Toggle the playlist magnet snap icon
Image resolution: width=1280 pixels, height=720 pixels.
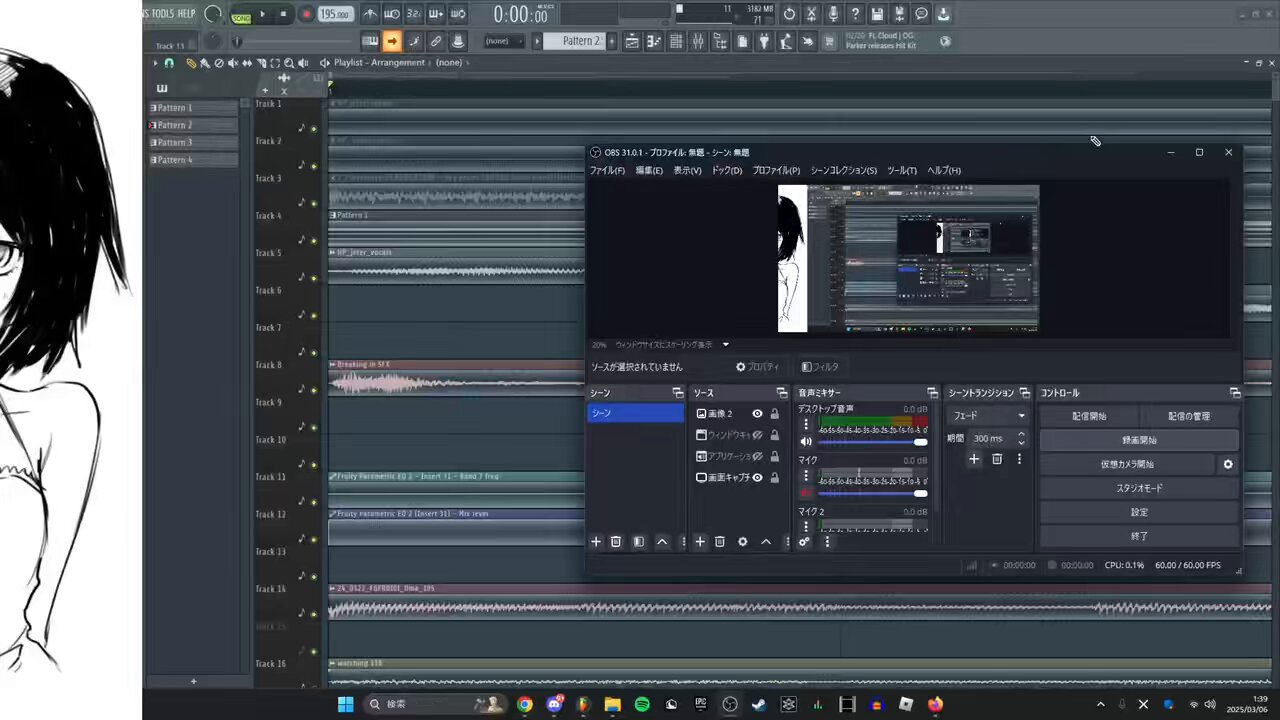tap(169, 63)
